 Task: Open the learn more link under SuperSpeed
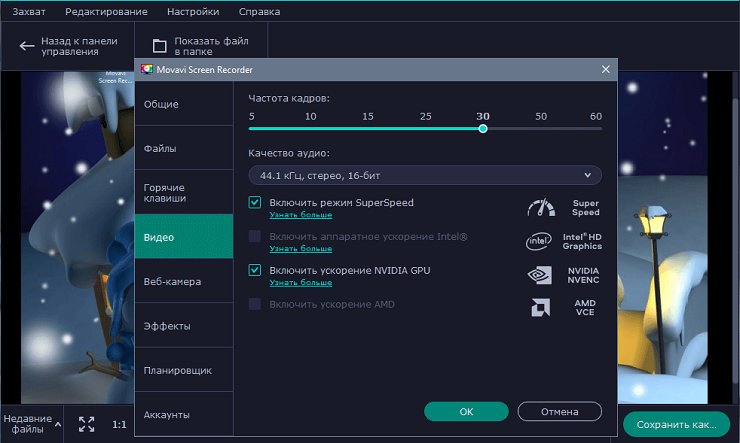coord(301,215)
